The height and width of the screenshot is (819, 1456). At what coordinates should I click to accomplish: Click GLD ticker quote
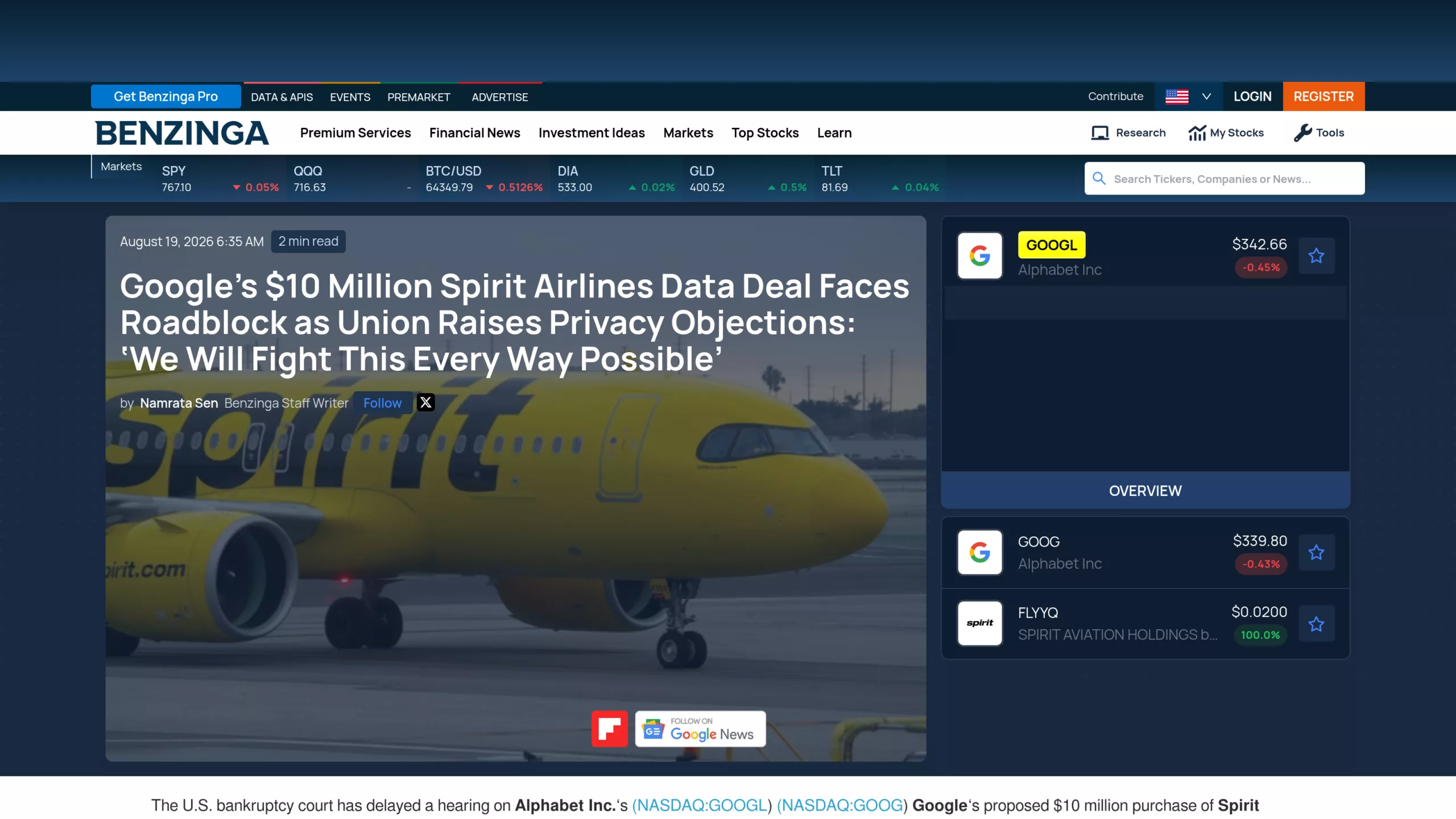point(748,179)
